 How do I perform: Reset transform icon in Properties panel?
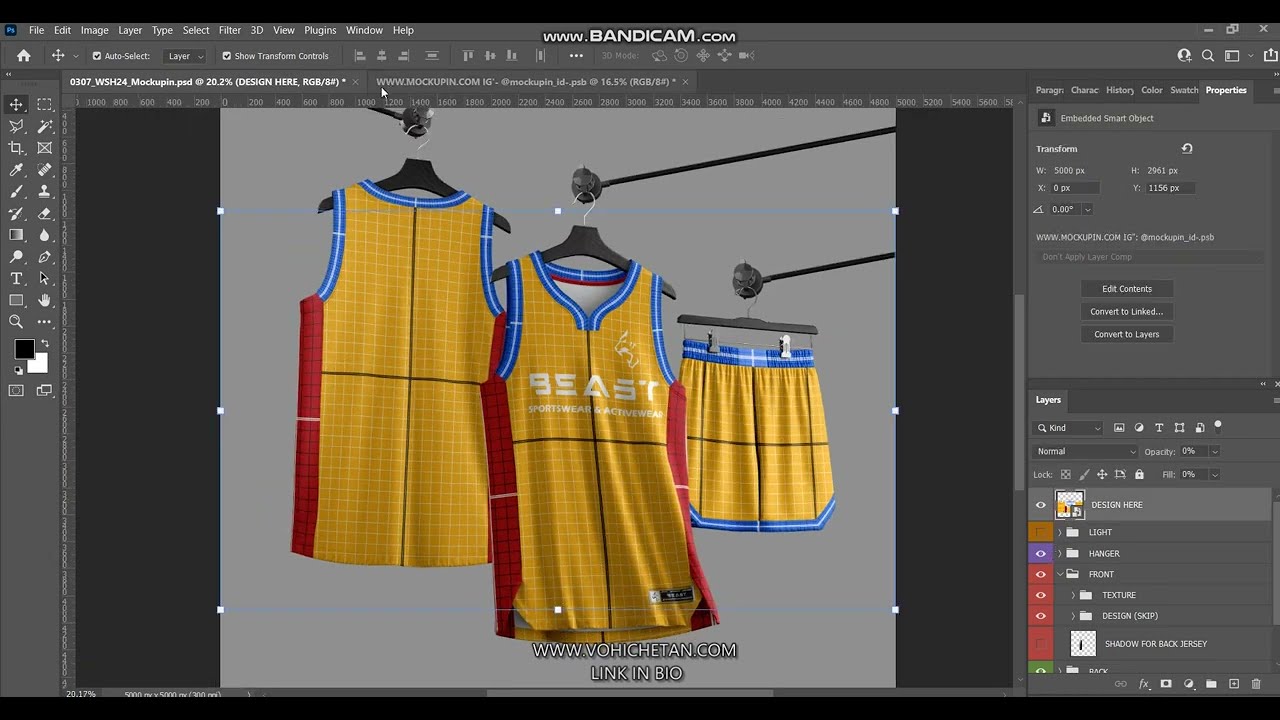tap(1187, 149)
